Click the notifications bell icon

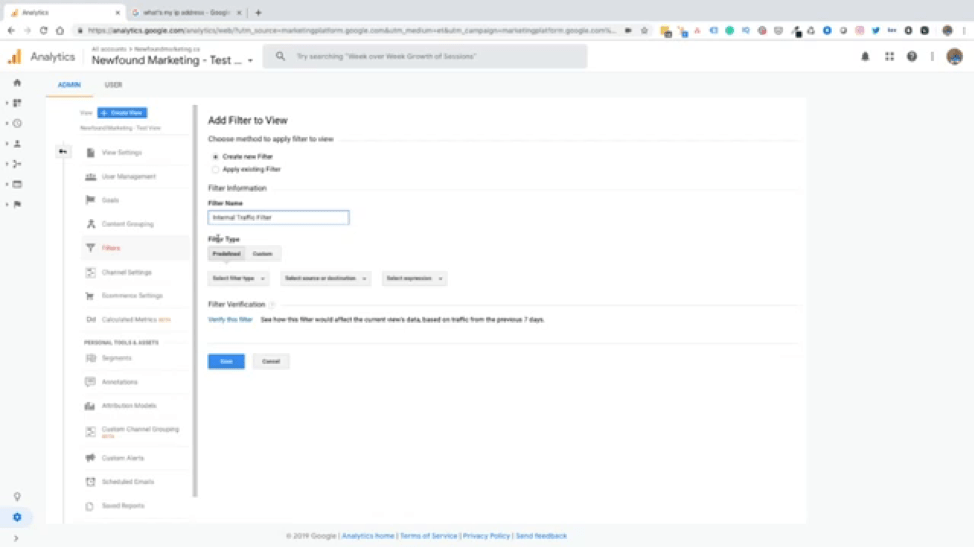tap(865, 57)
